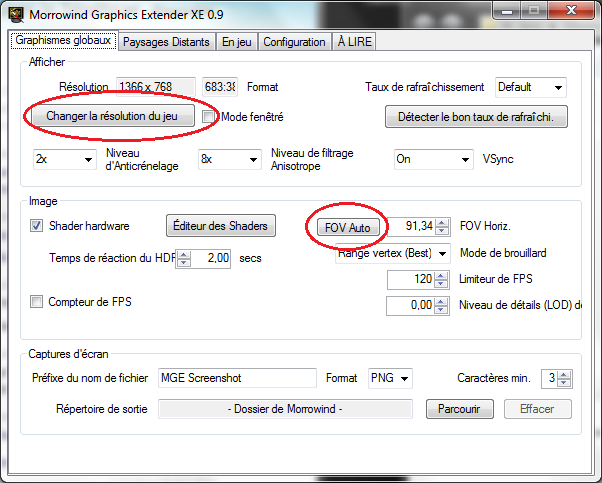Screen dimensions: 602x483
Task: Click Détecter le bon taux de rafraîchi. button
Action: tap(476, 117)
